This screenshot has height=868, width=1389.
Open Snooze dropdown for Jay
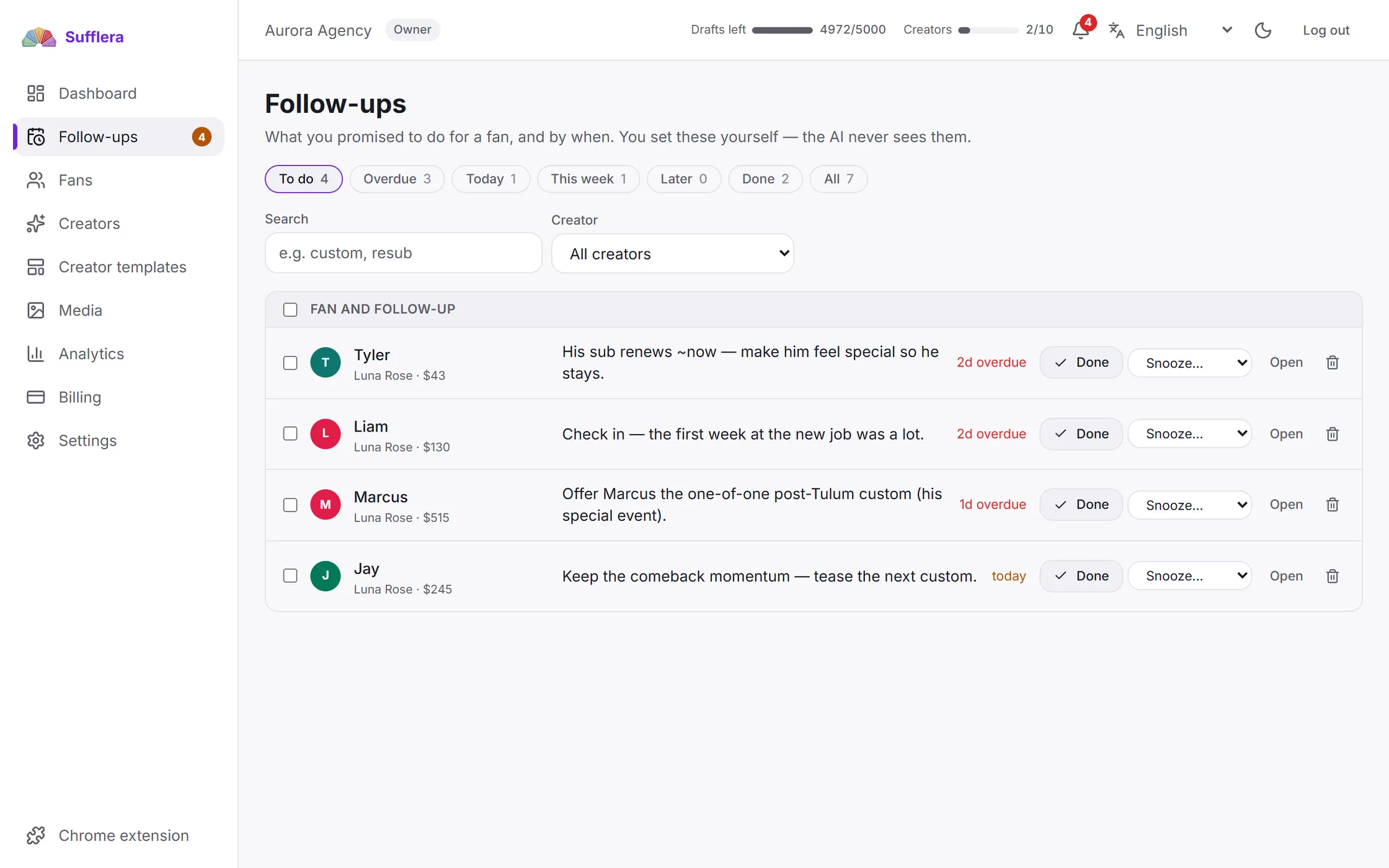[1190, 576]
